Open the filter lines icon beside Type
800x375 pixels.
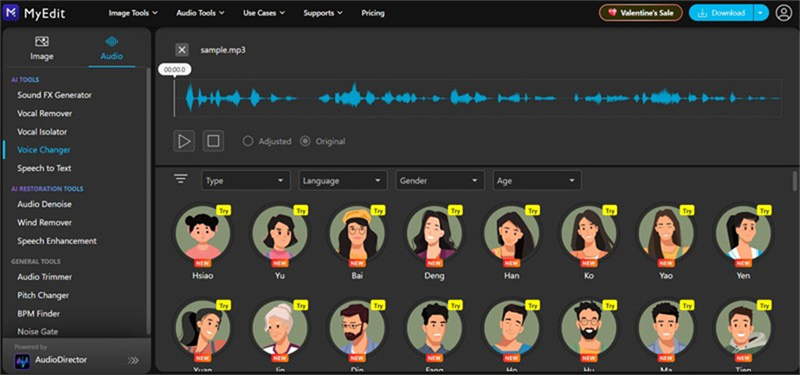click(181, 179)
